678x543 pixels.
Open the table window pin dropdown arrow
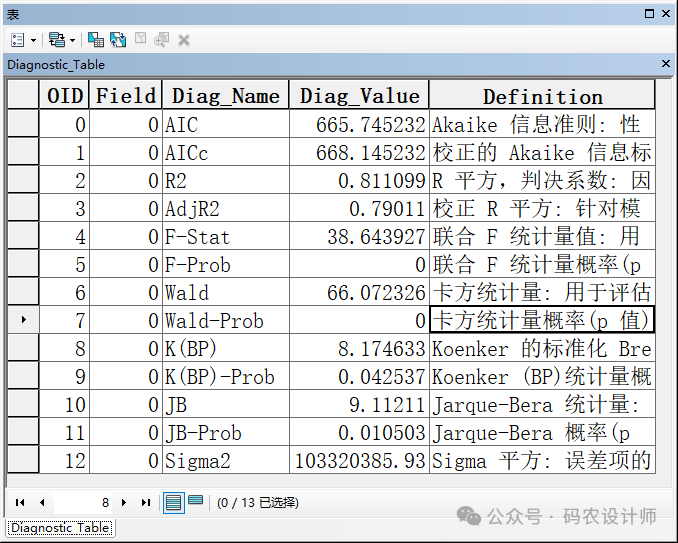coord(650,14)
